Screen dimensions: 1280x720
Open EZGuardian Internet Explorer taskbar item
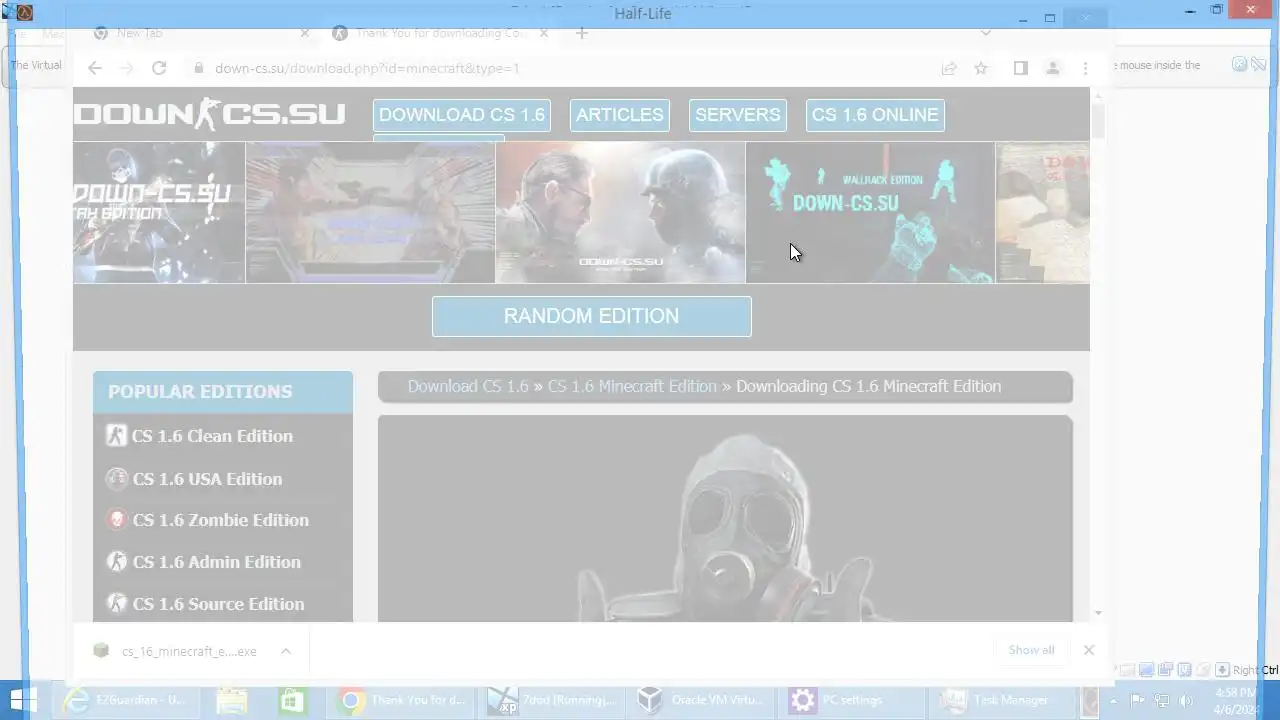(x=124, y=700)
